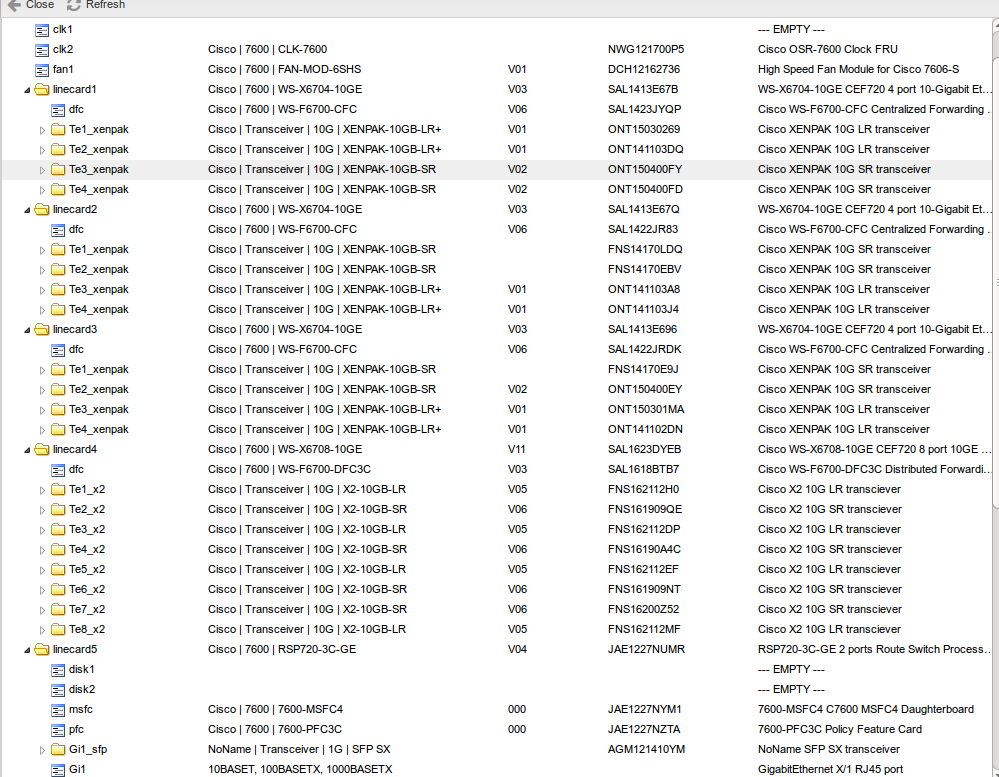Select 'GigabitEthernet X/1 RJ45 port' description
The height and width of the screenshot is (777, 999).
[x=830, y=769]
